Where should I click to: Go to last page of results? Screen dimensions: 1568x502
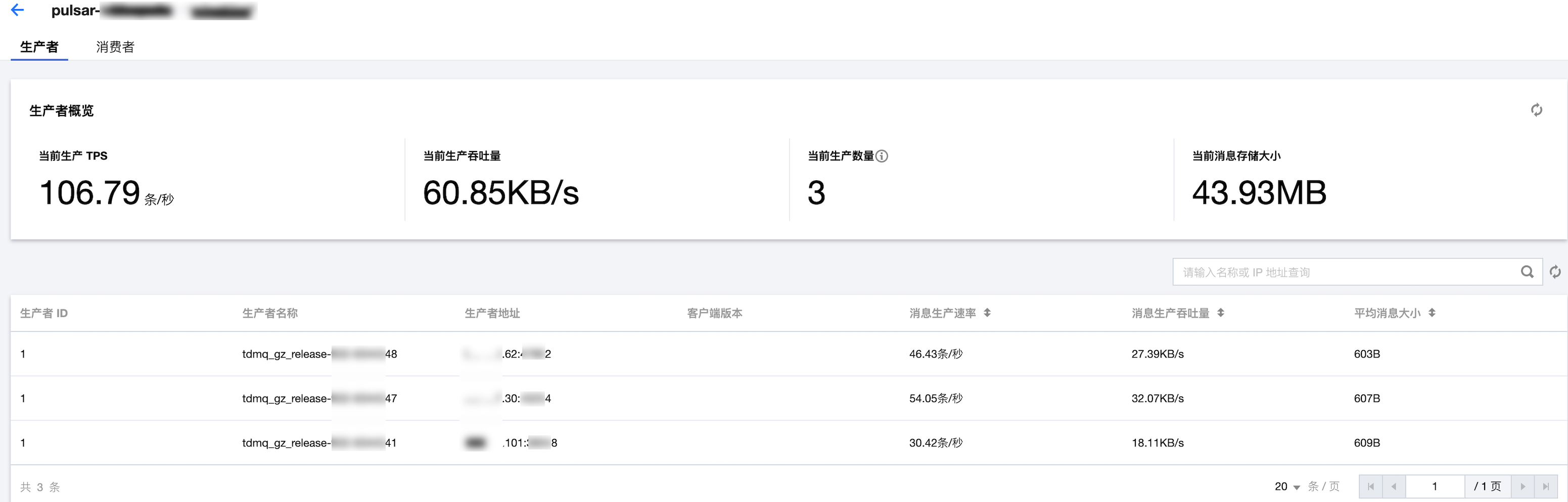(x=1545, y=487)
